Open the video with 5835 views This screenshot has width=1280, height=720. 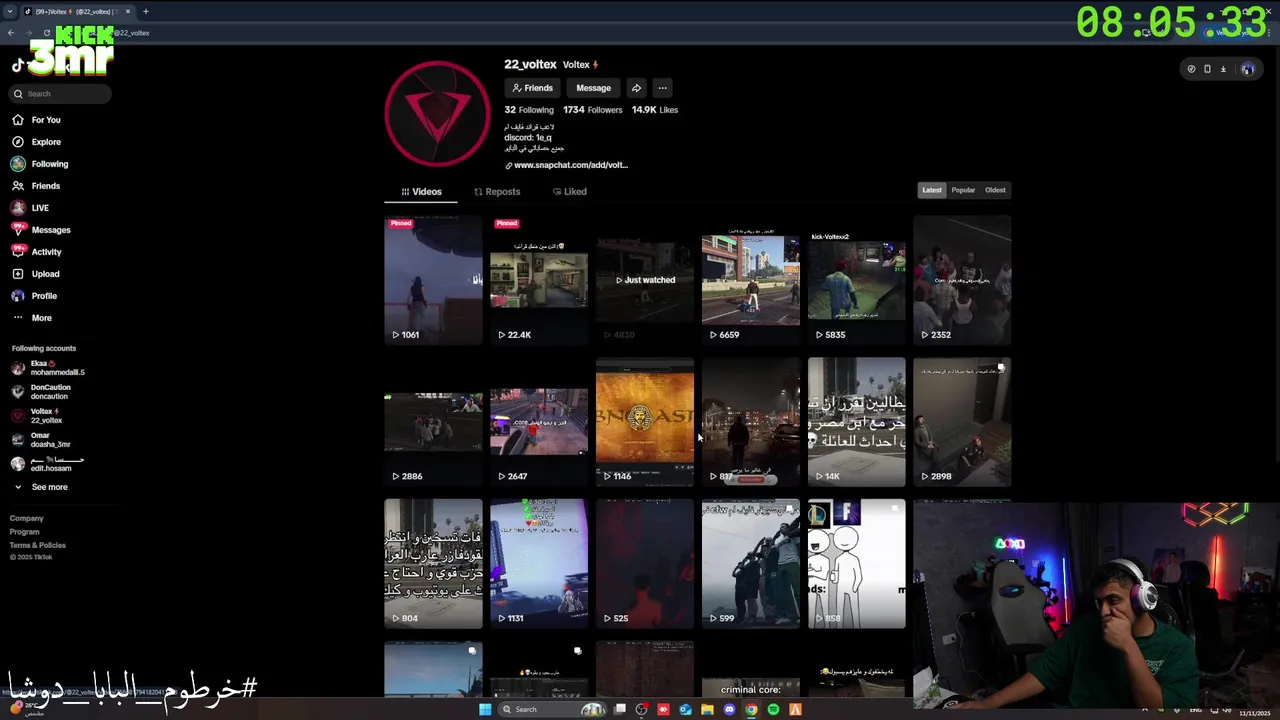[857, 280]
